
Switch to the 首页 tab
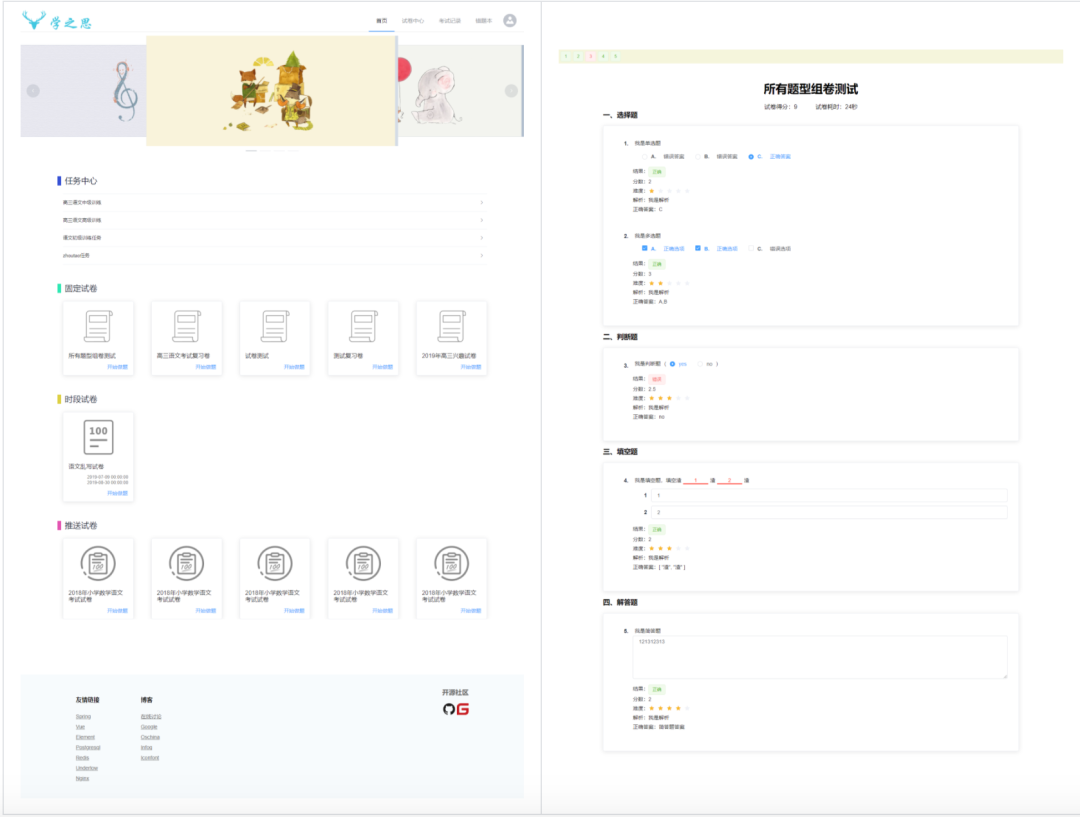(x=382, y=21)
